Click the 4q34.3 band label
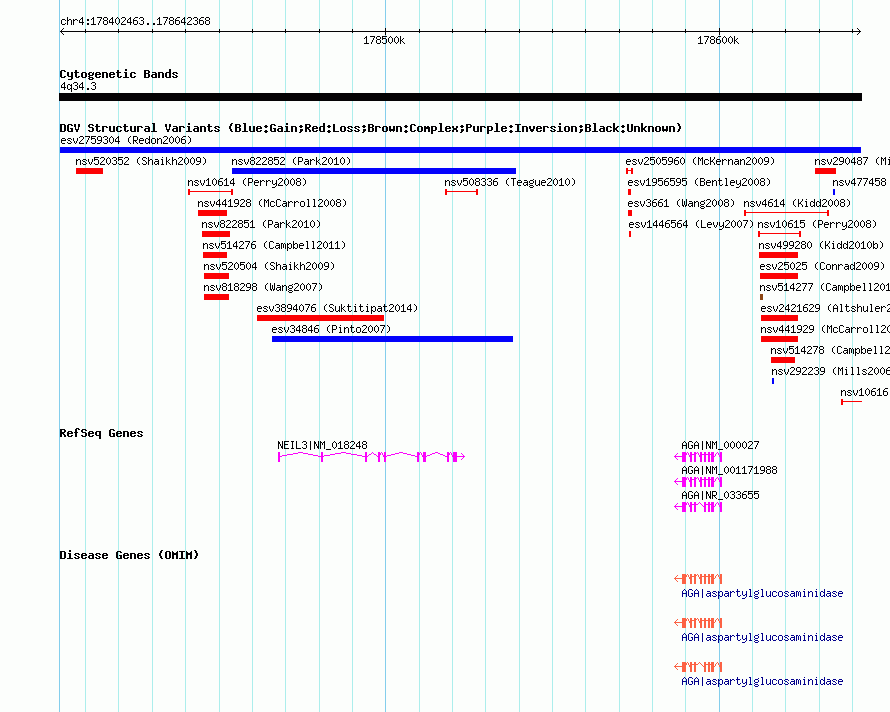Image resolution: width=890 pixels, height=712 pixels. [78, 86]
